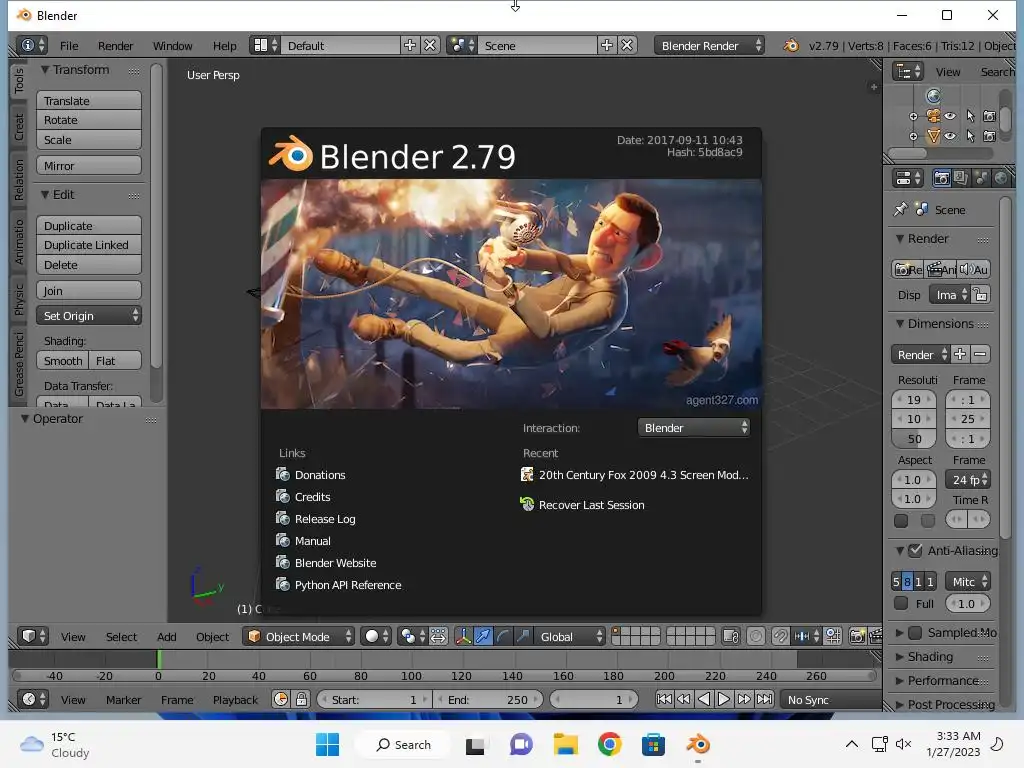Open File Explorer from the taskbar

coord(566,744)
